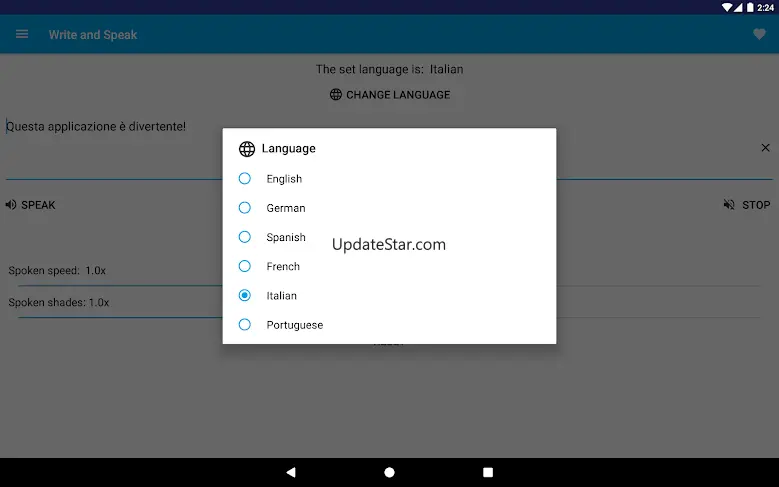This screenshot has width=779, height=487.
Task: Open the hamburger navigation menu
Action: [x=22, y=34]
